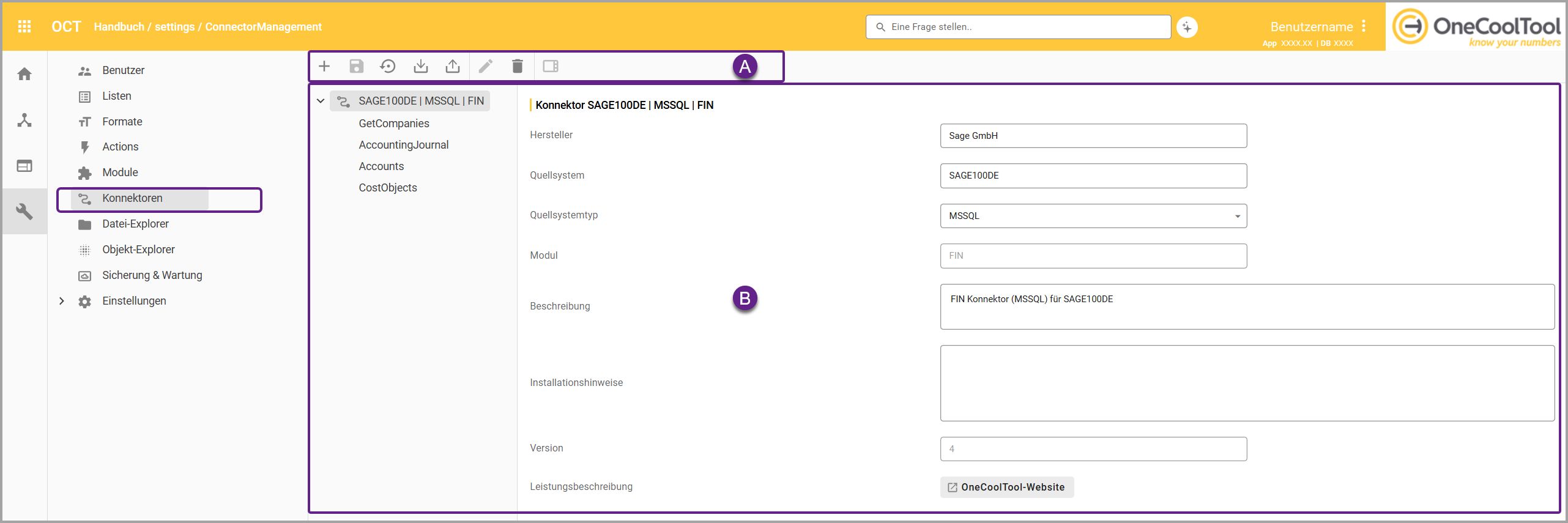The image size is (1568, 523).
Task: Click the OneCoolTool logo
Action: [x=1476, y=27]
